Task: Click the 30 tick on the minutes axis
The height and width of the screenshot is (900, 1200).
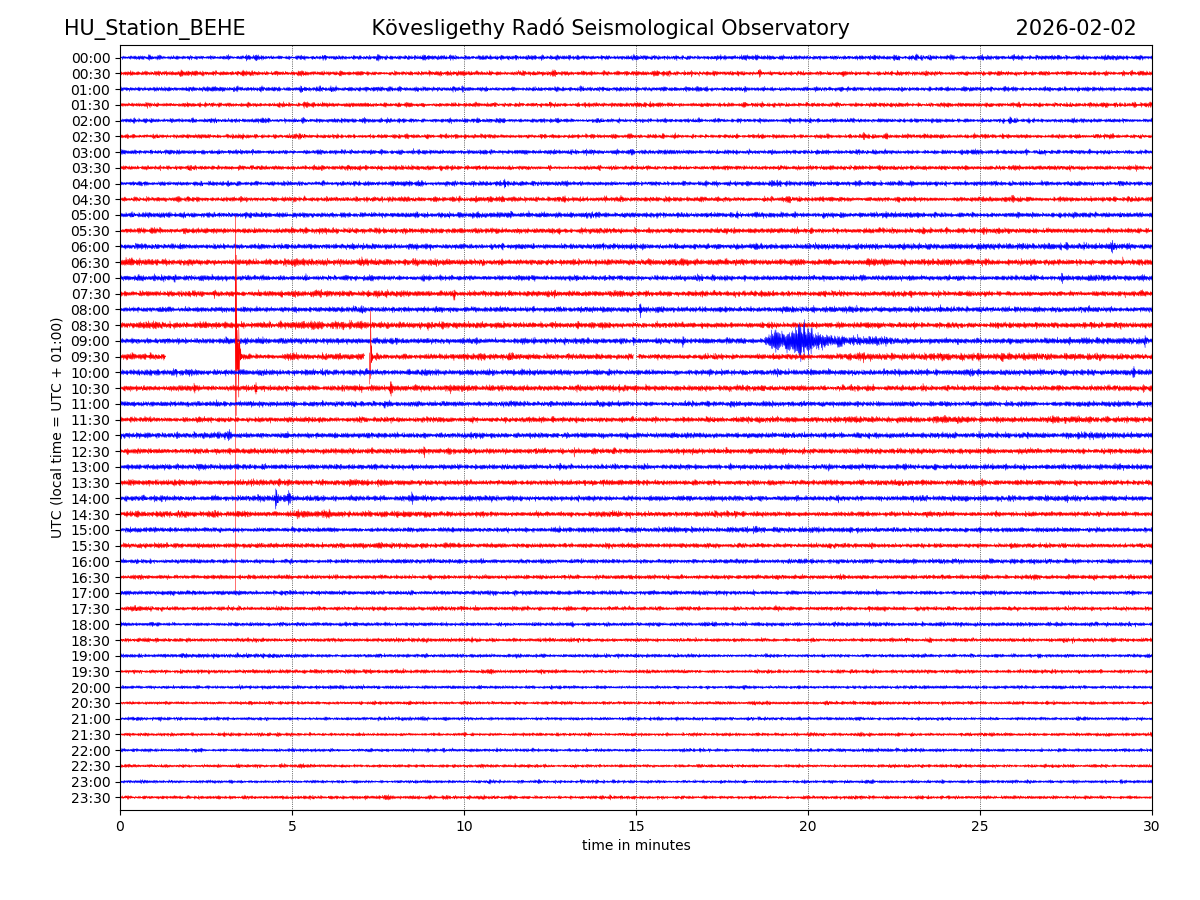Action: click(1152, 827)
